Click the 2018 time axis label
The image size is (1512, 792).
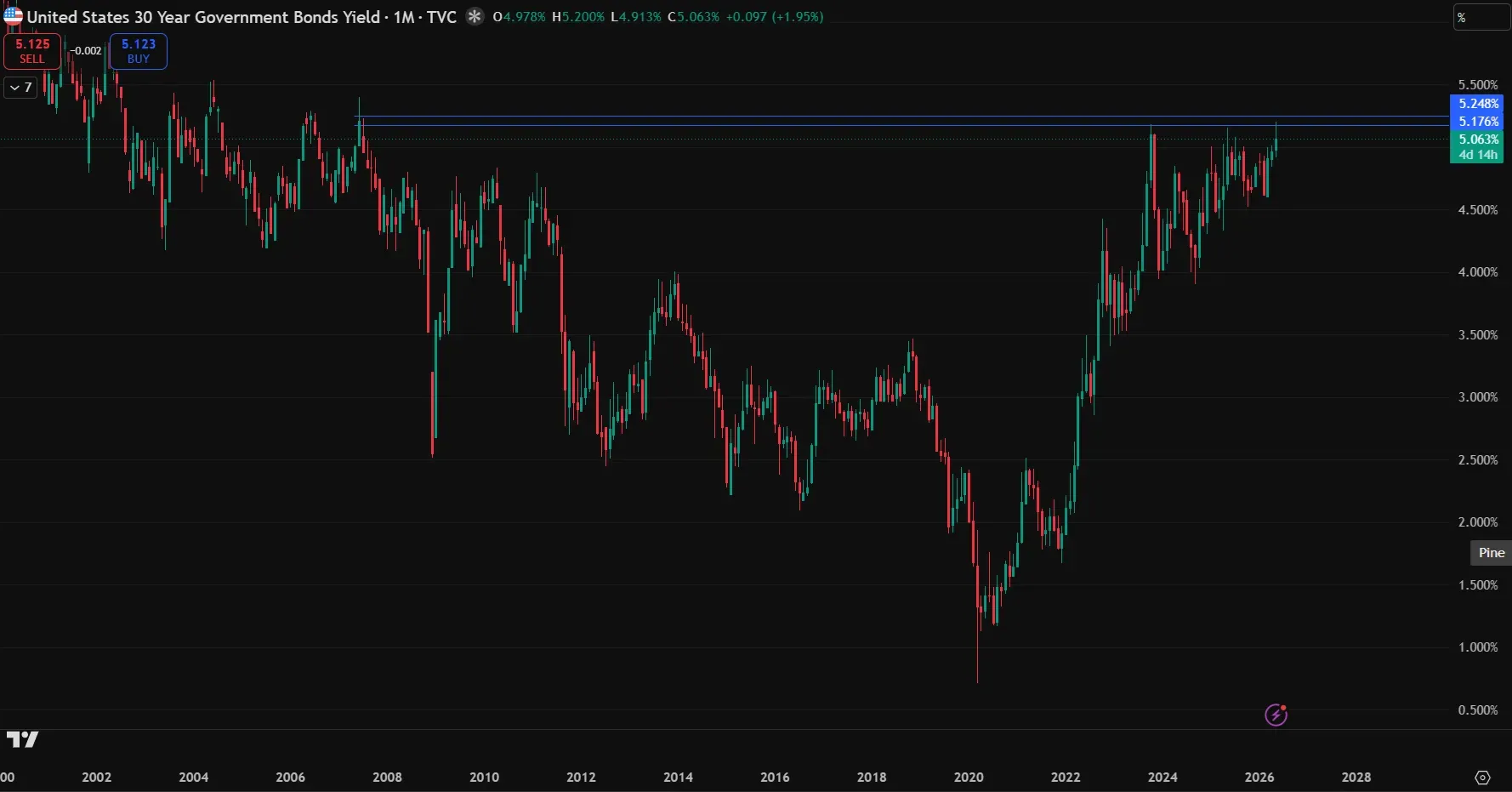pos(872,778)
